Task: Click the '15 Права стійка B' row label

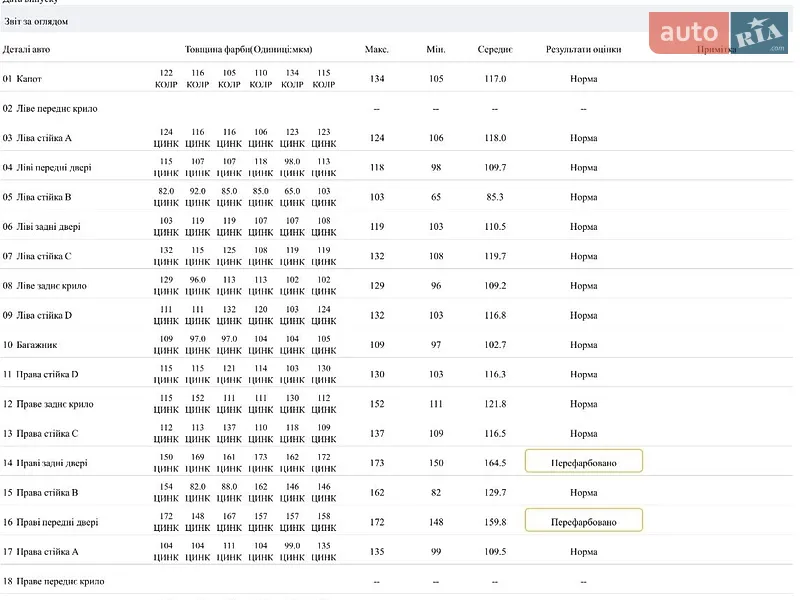Action: 40,493
